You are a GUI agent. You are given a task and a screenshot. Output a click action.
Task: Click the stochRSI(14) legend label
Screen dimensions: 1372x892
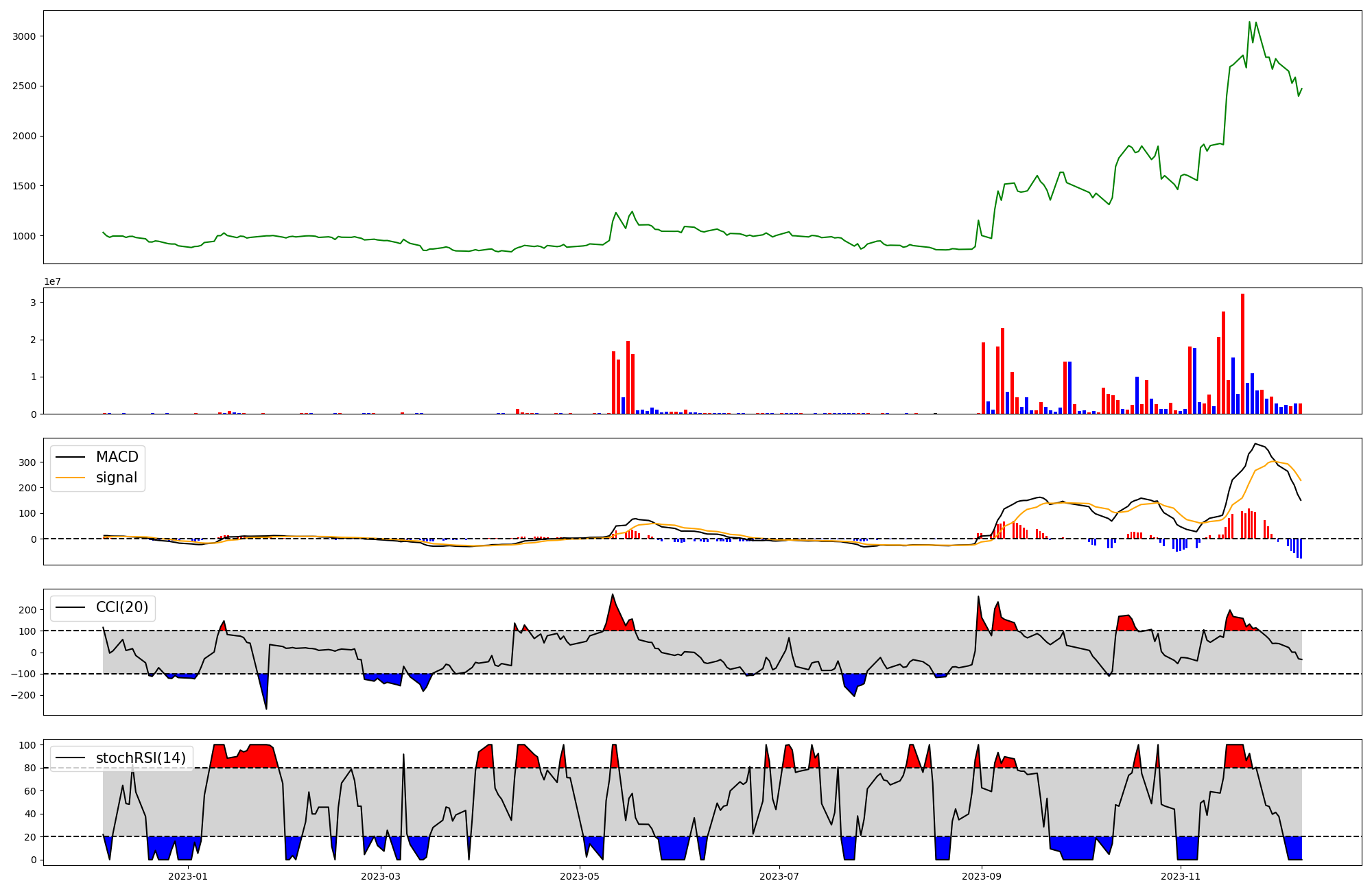point(141,758)
